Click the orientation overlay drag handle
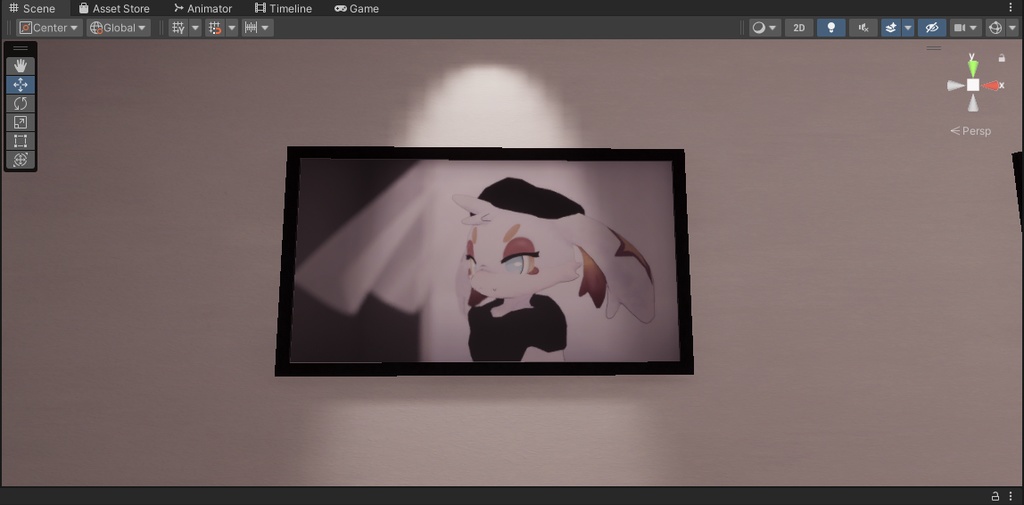The width and height of the screenshot is (1024, 505). coord(934,48)
